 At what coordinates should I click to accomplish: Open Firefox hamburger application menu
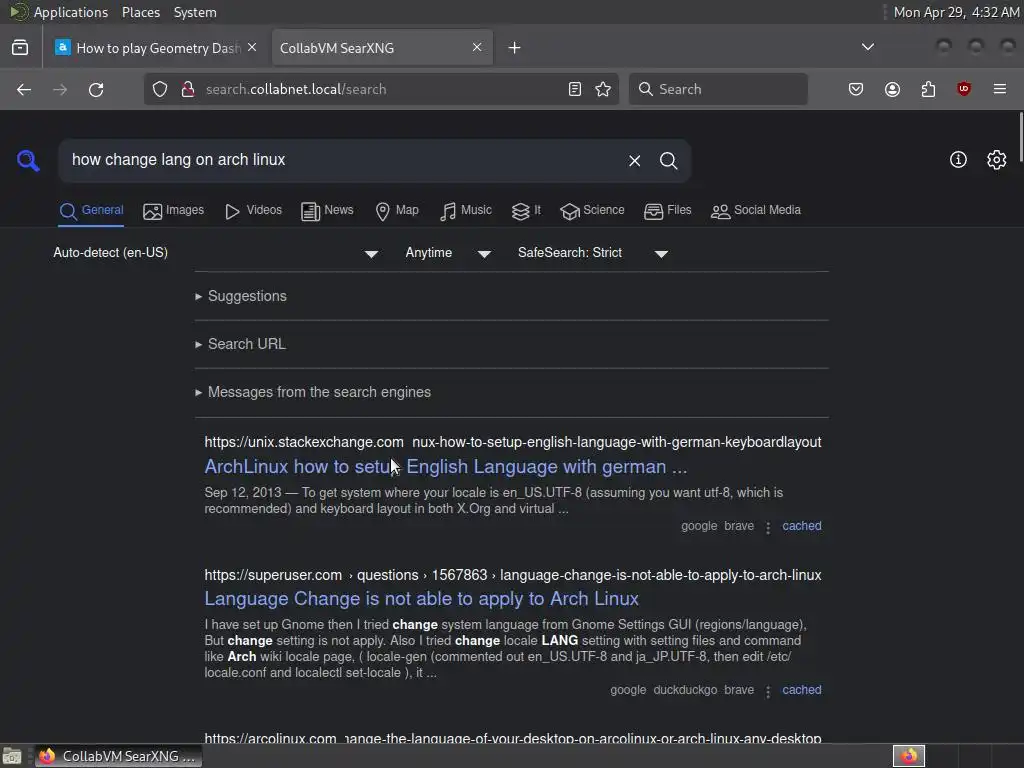[x=1000, y=89]
